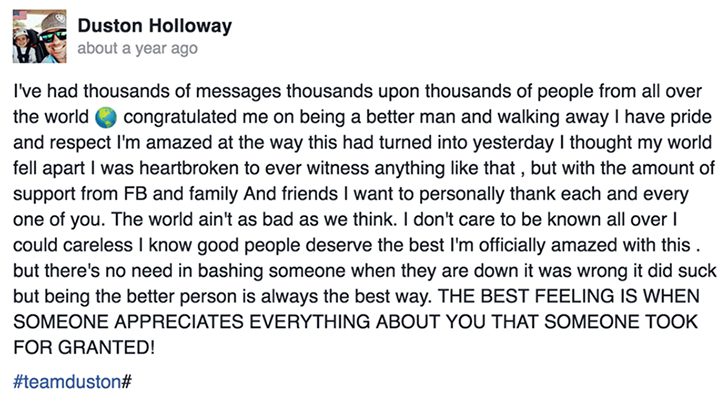Screen dimensions: 728x402
Task: Click the Duston Holloway name link
Action: tap(155, 26)
